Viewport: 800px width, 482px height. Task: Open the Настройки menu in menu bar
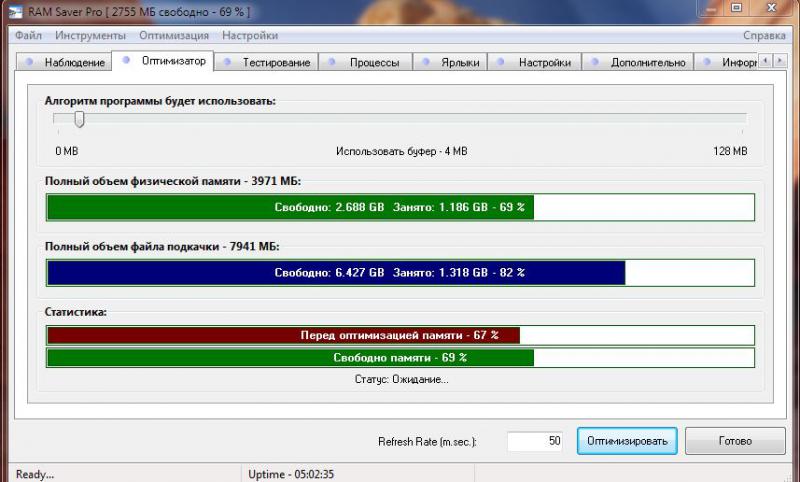250,35
